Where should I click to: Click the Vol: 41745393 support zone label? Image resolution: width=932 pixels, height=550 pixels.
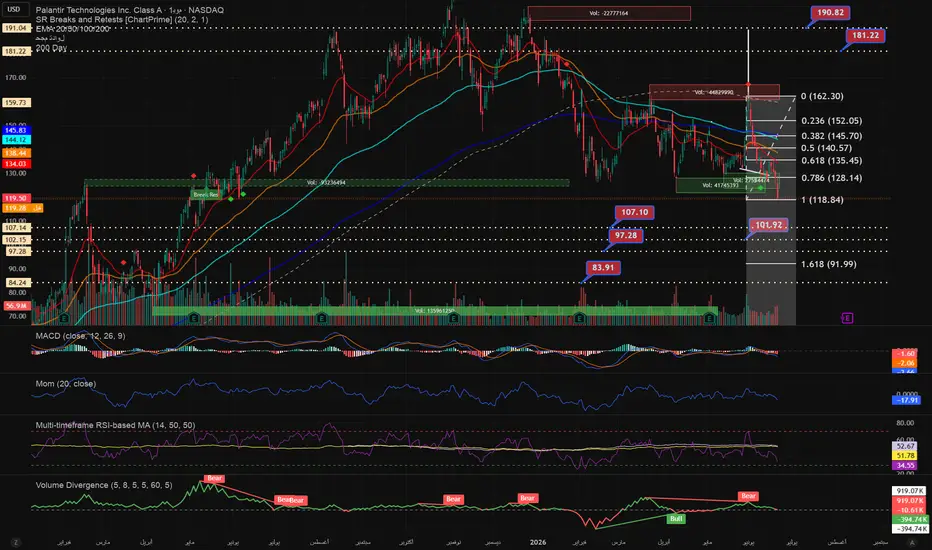[720, 186]
